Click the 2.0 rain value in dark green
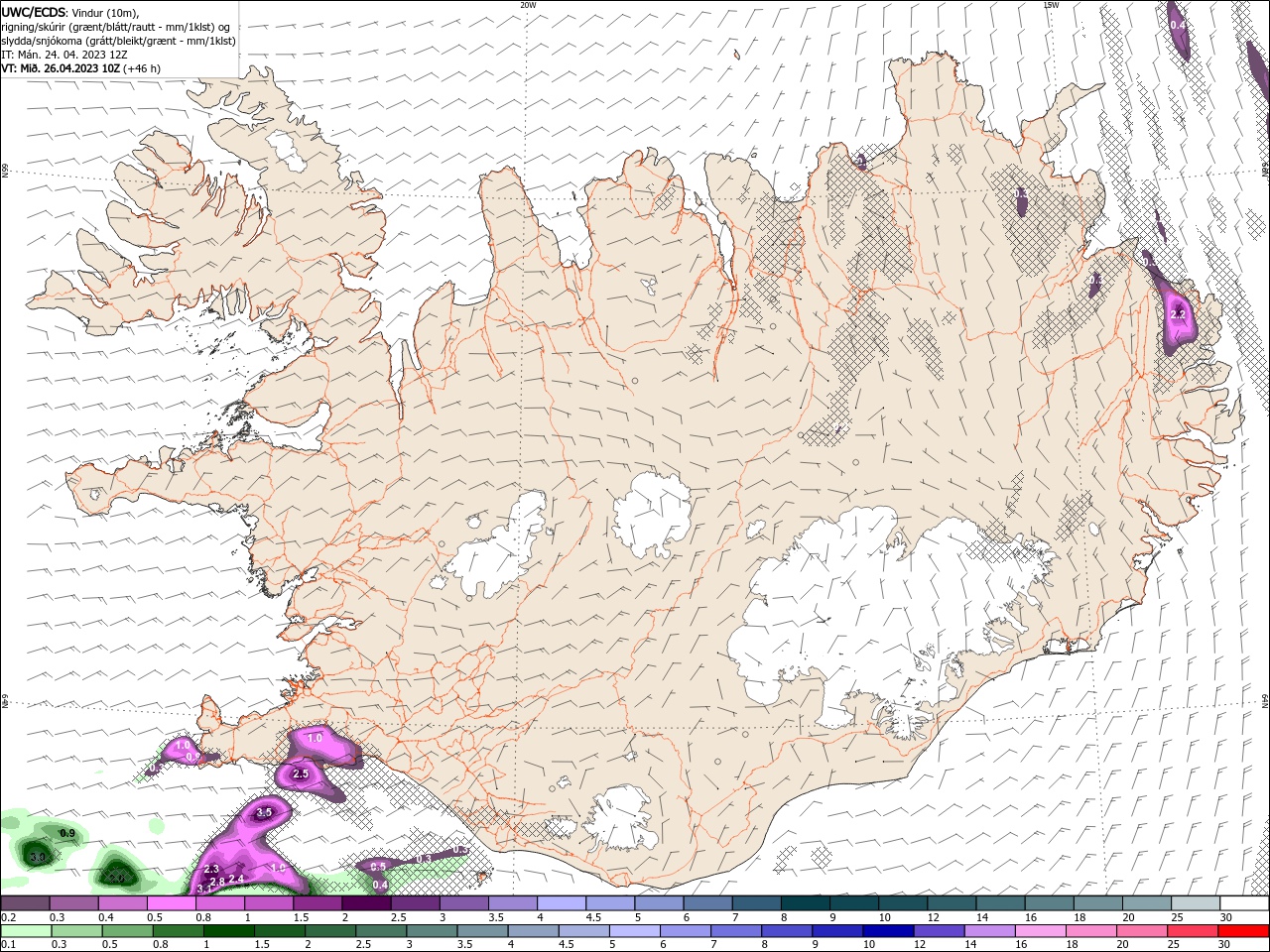Image resolution: width=1270 pixels, height=952 pixels. (x=116, y=878)
